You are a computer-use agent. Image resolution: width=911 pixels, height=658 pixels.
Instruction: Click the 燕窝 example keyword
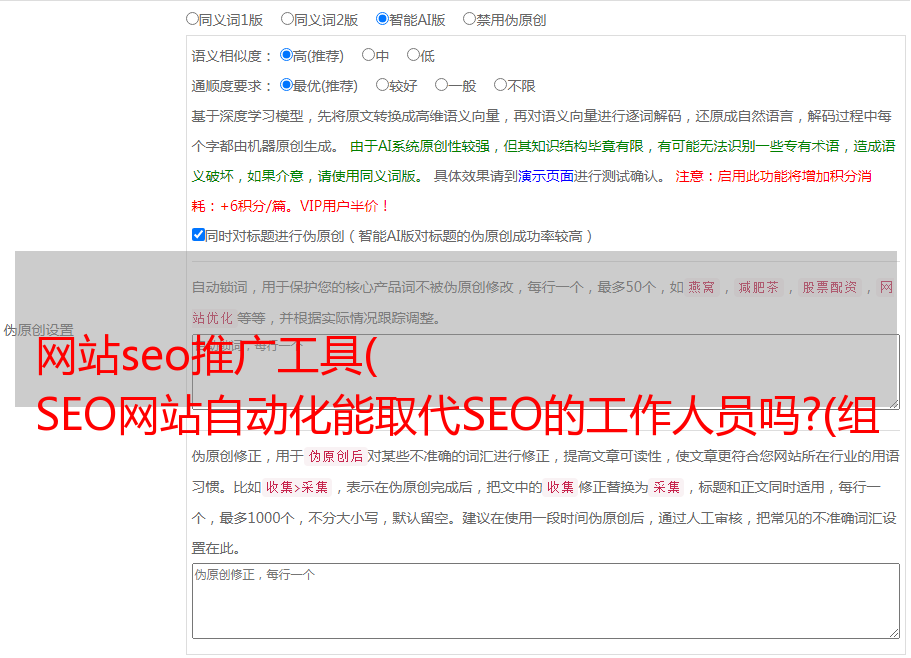click(x=701, y=287)
